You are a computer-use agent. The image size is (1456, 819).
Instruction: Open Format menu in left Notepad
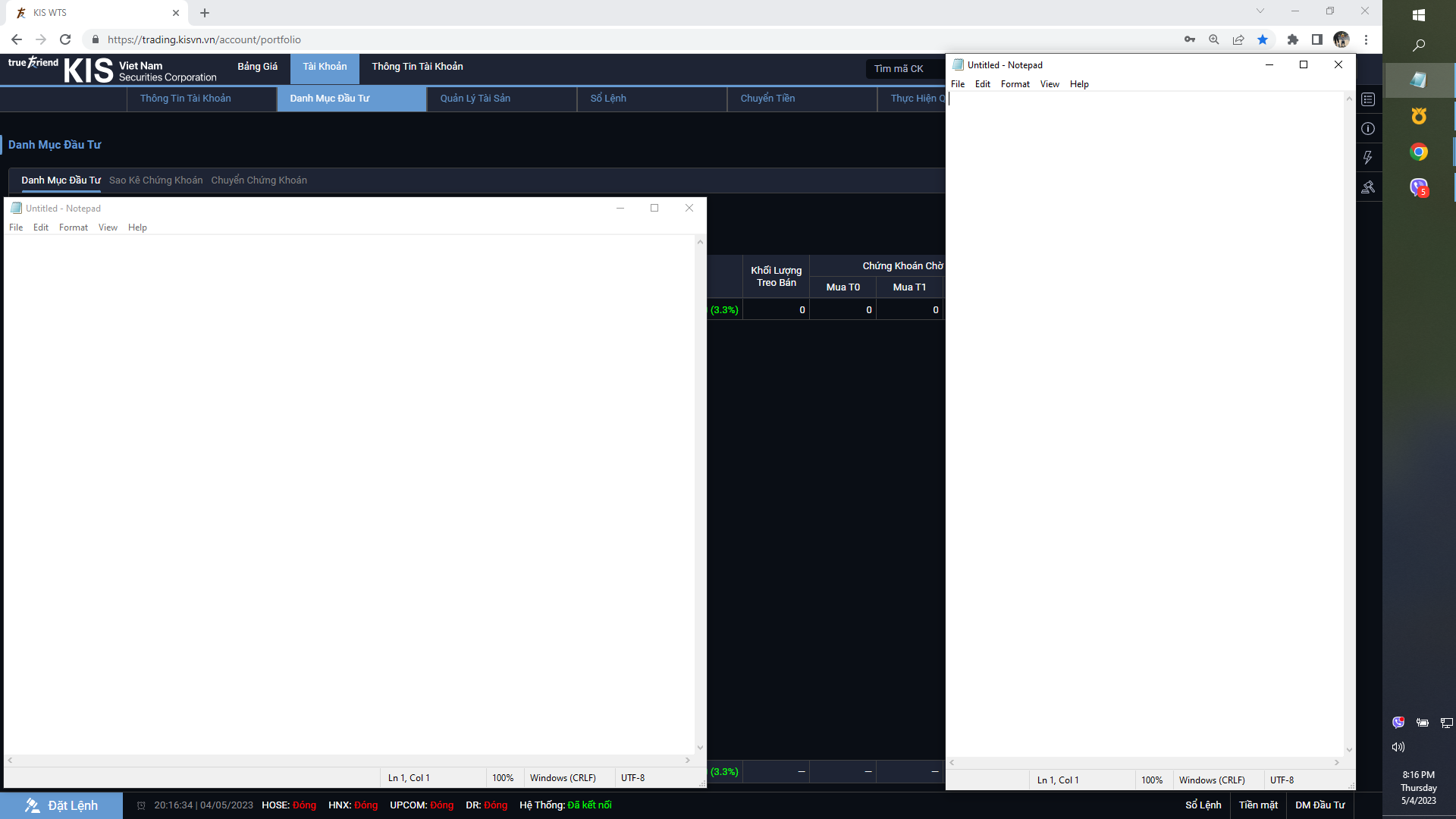point(74,227)
